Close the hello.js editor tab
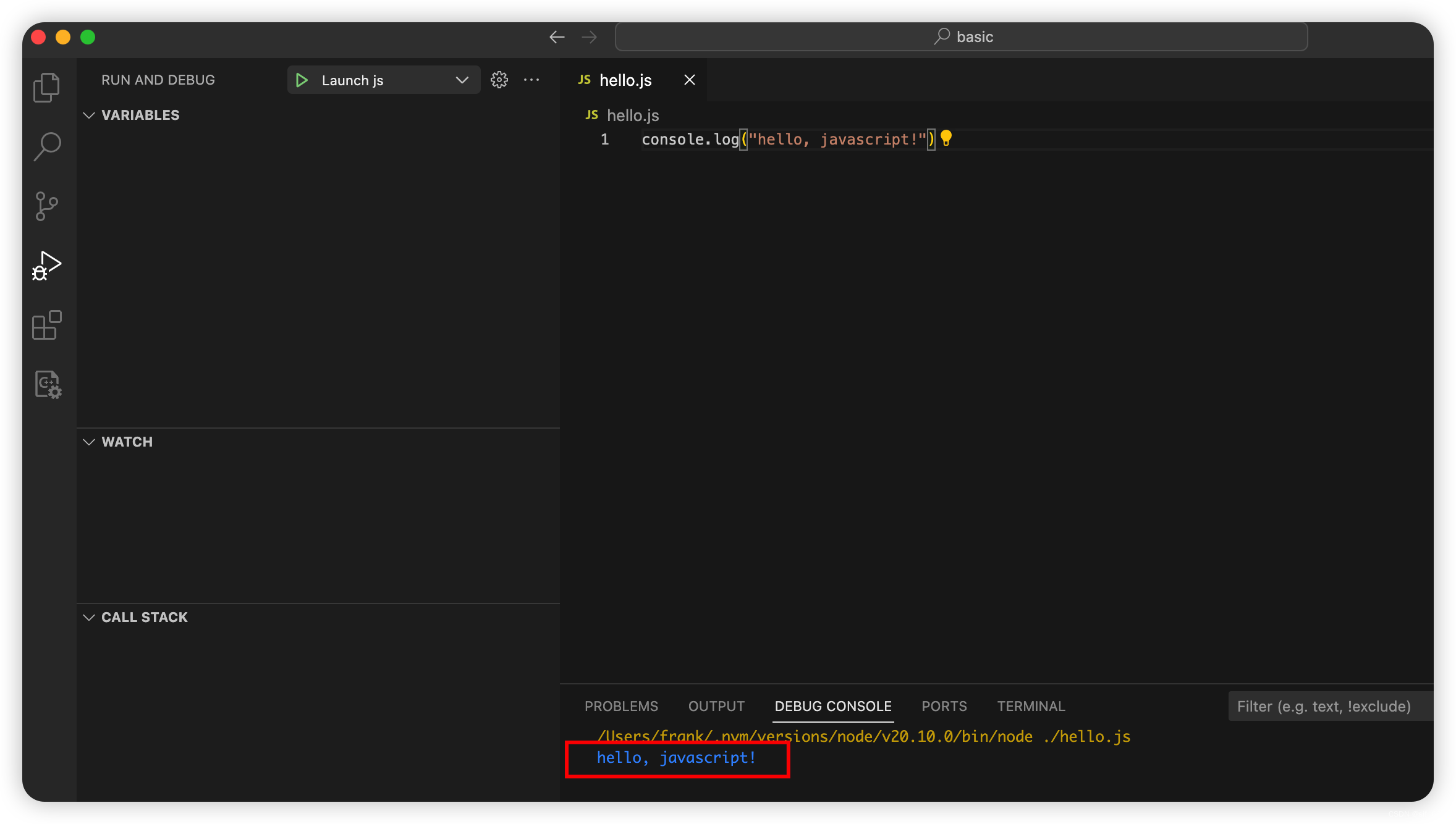This screenshot has width=1456, height=824. pyautogui.click(x=690, y=80)
